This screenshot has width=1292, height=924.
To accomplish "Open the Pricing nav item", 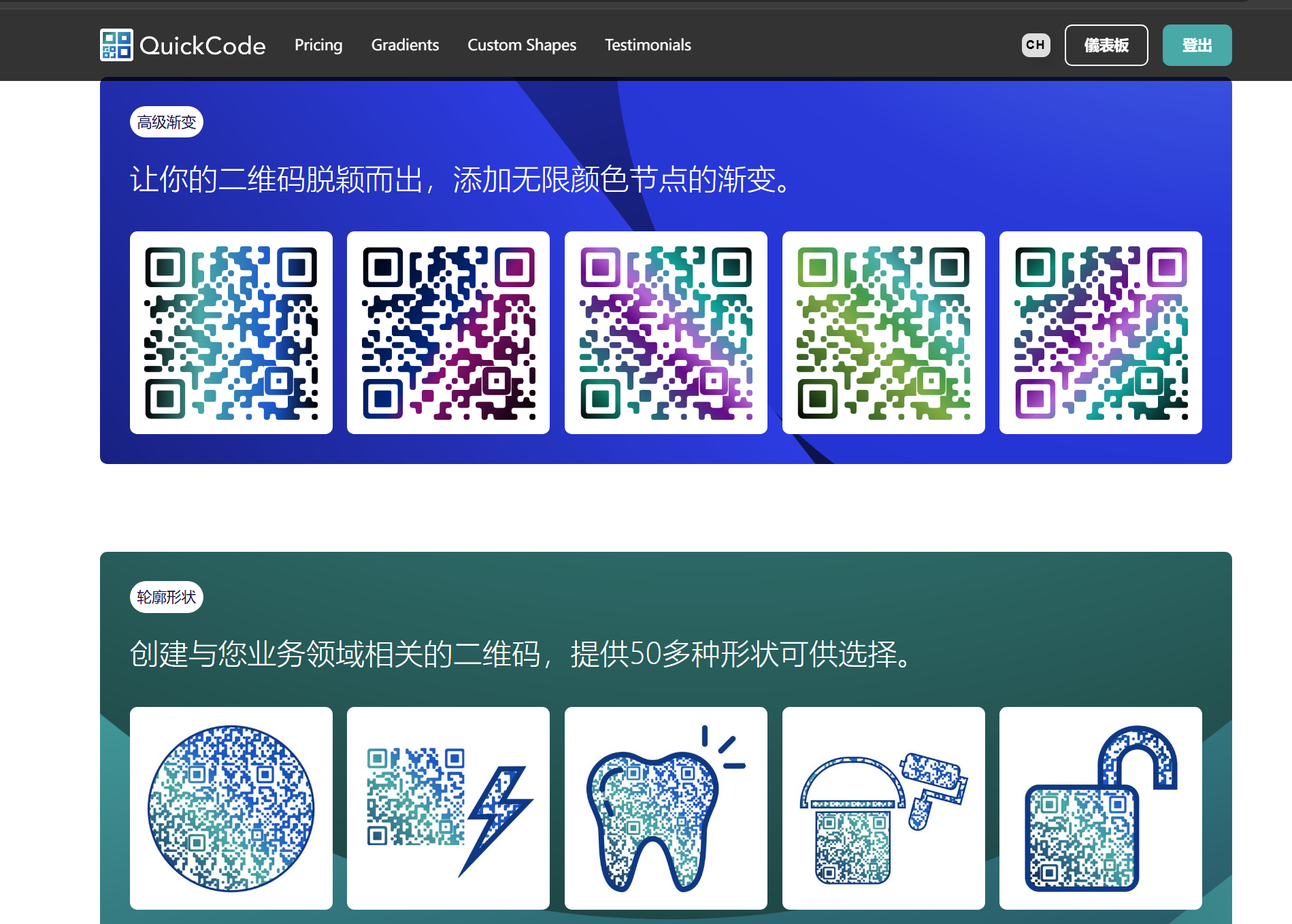I will (318, 45).
